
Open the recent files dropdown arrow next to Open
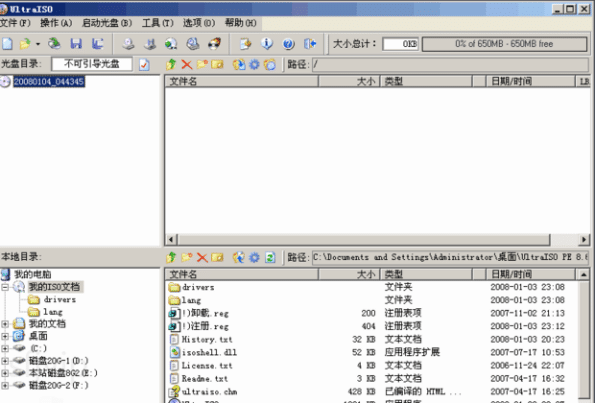(38, 44)
